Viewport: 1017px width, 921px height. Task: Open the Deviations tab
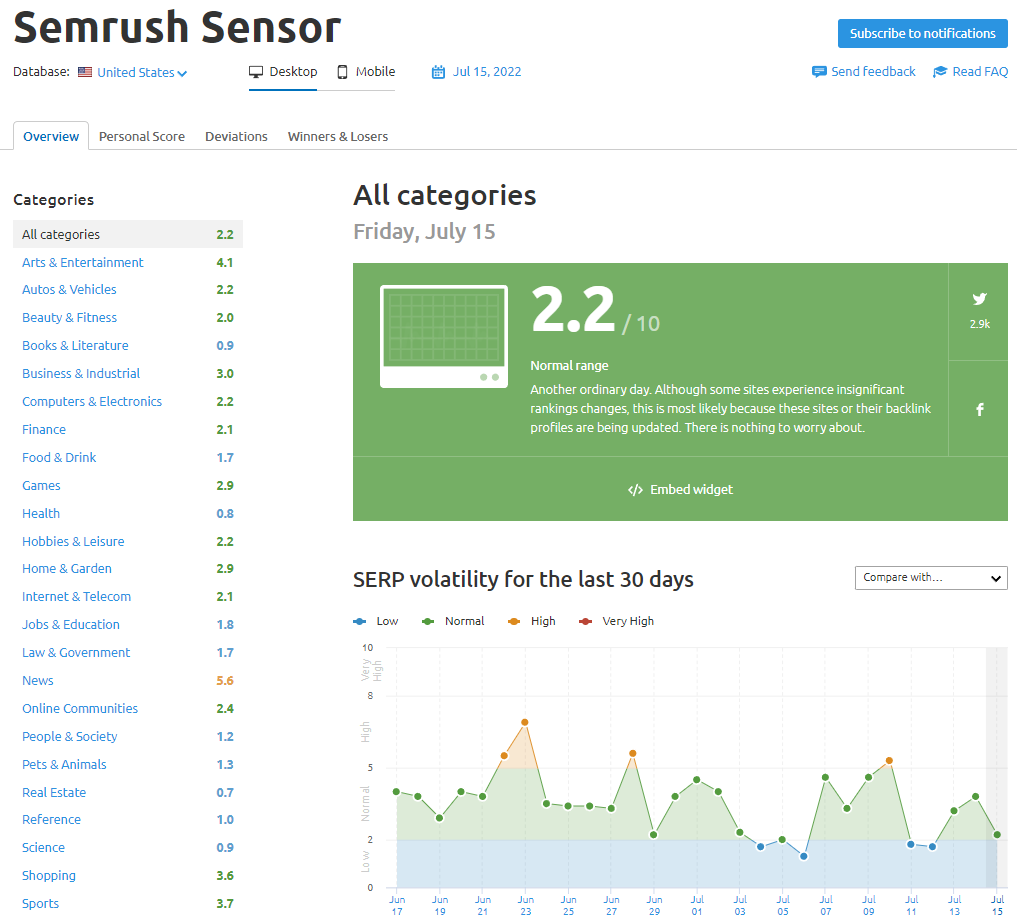click(x=236, y=137)
